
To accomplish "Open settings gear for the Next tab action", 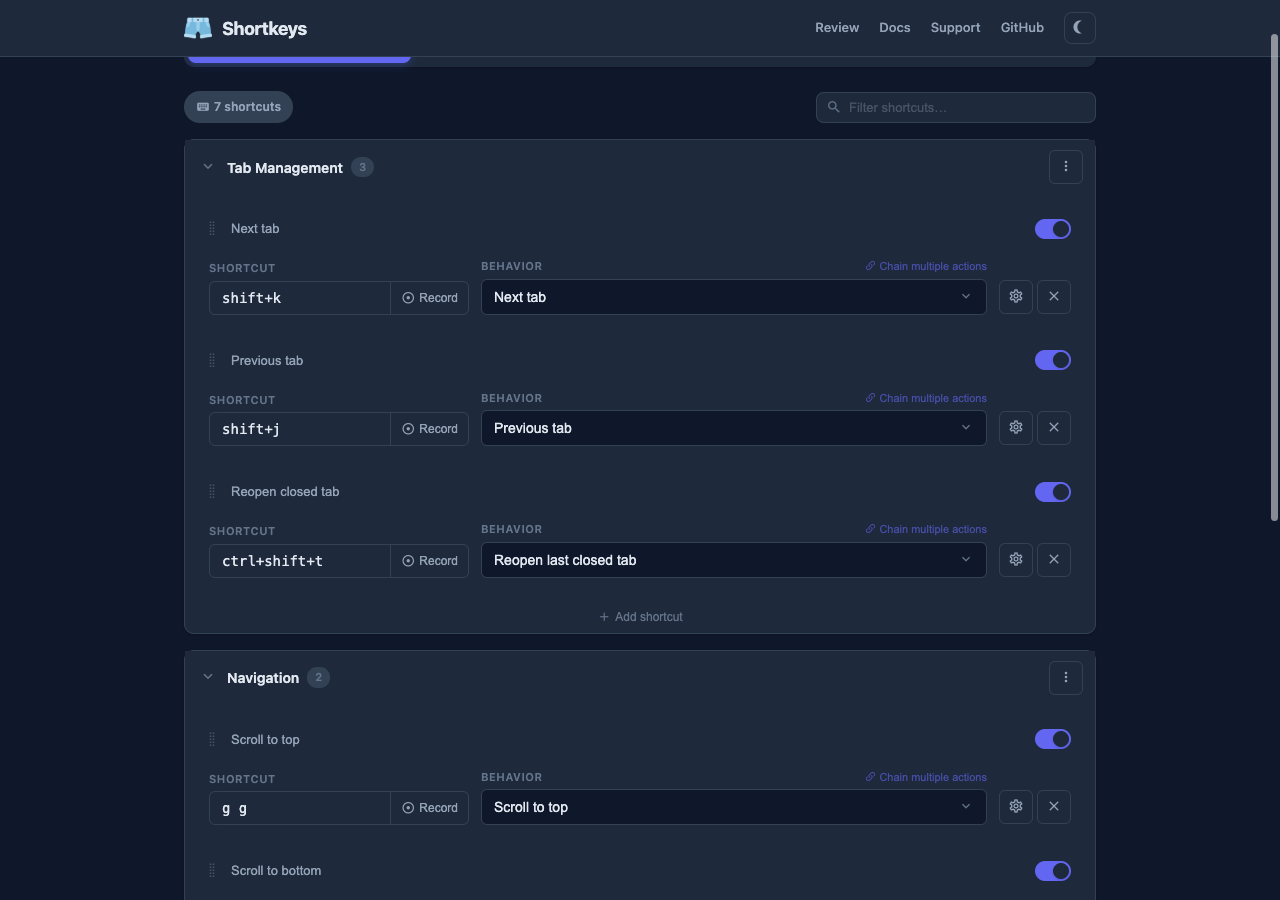I will tap(1015, 297).
